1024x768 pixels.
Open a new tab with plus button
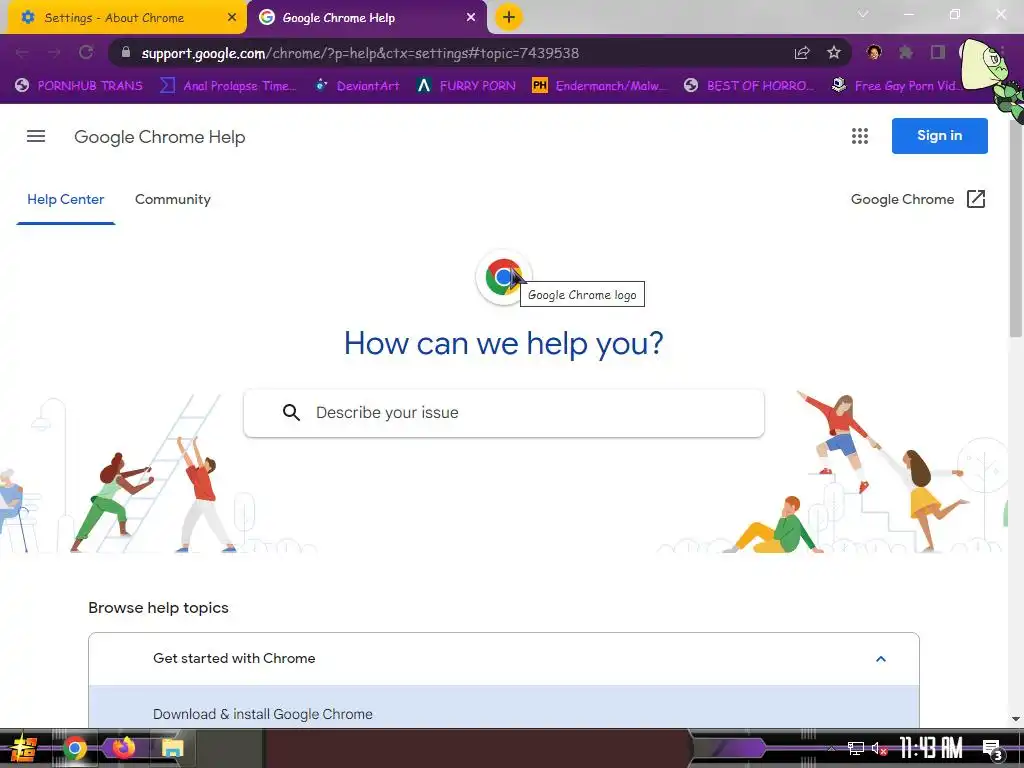[509, 17]
